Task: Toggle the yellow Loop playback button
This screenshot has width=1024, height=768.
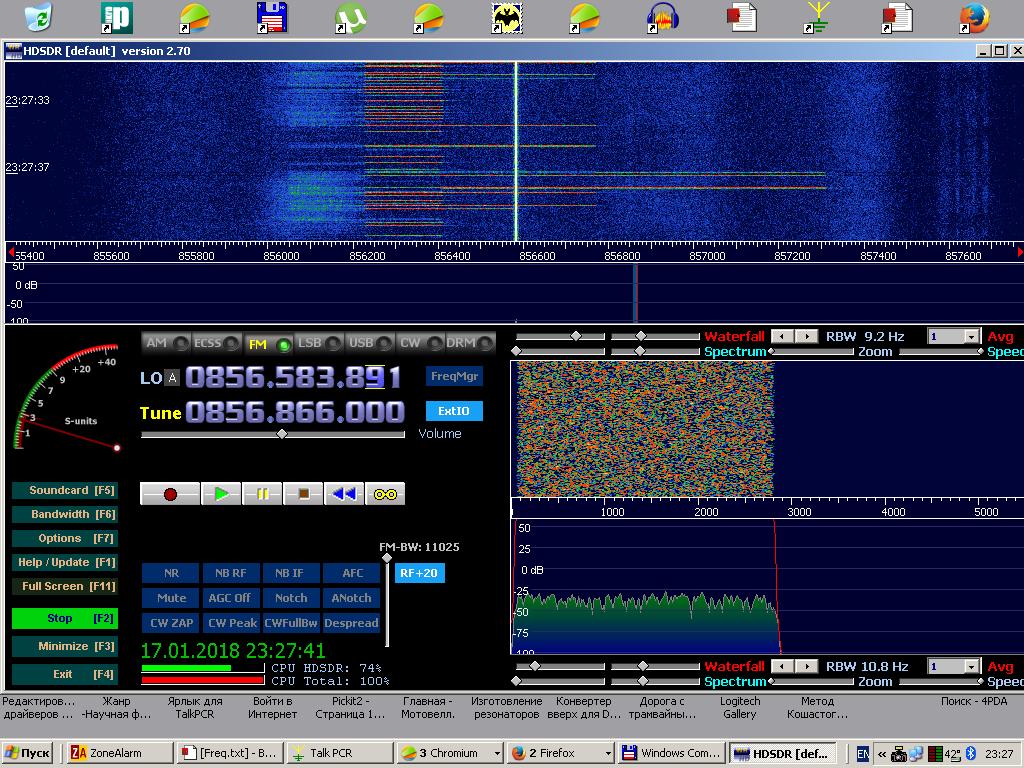Action: [385, 494]
